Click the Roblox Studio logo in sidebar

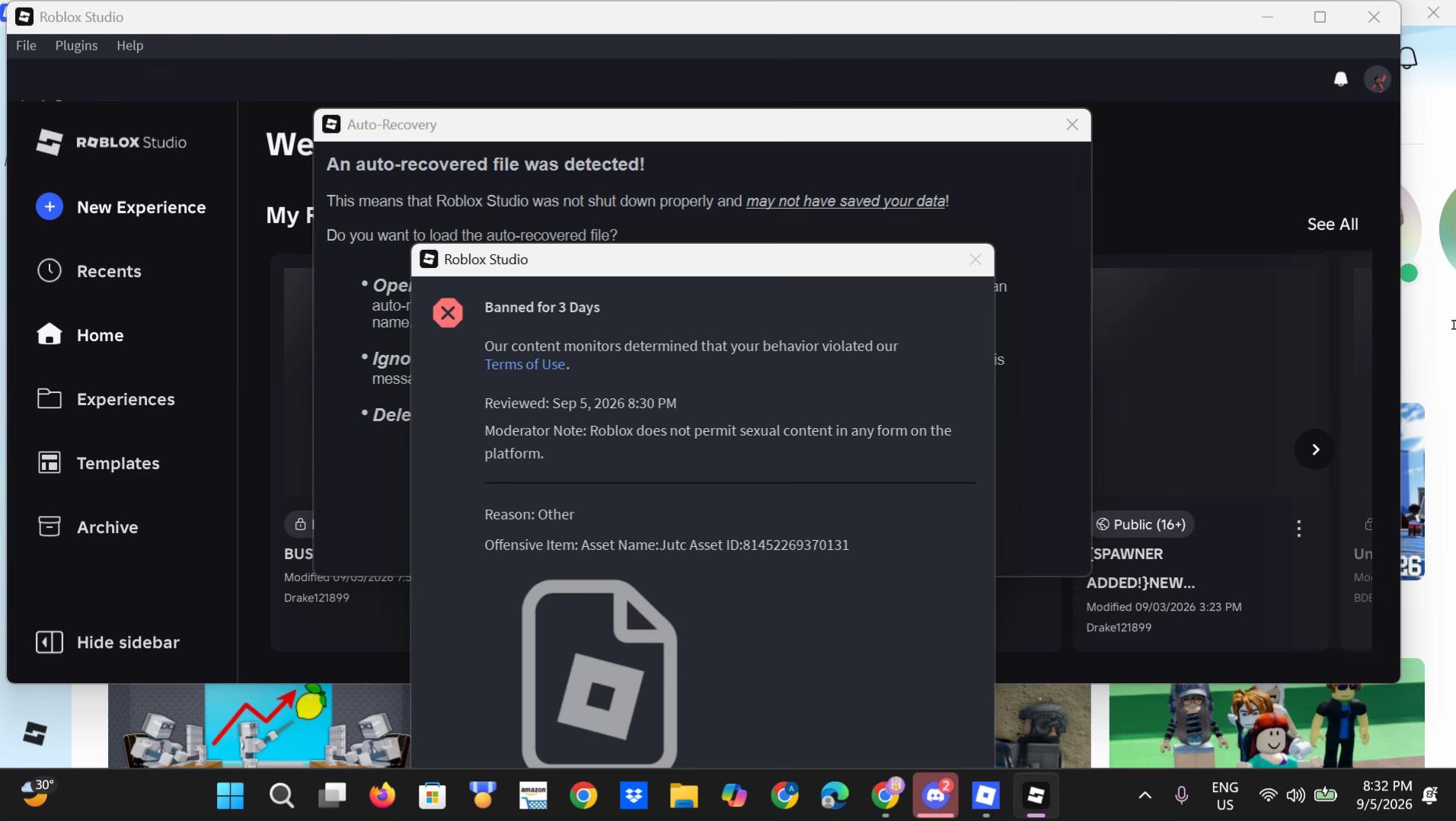[x=111, y=142]
